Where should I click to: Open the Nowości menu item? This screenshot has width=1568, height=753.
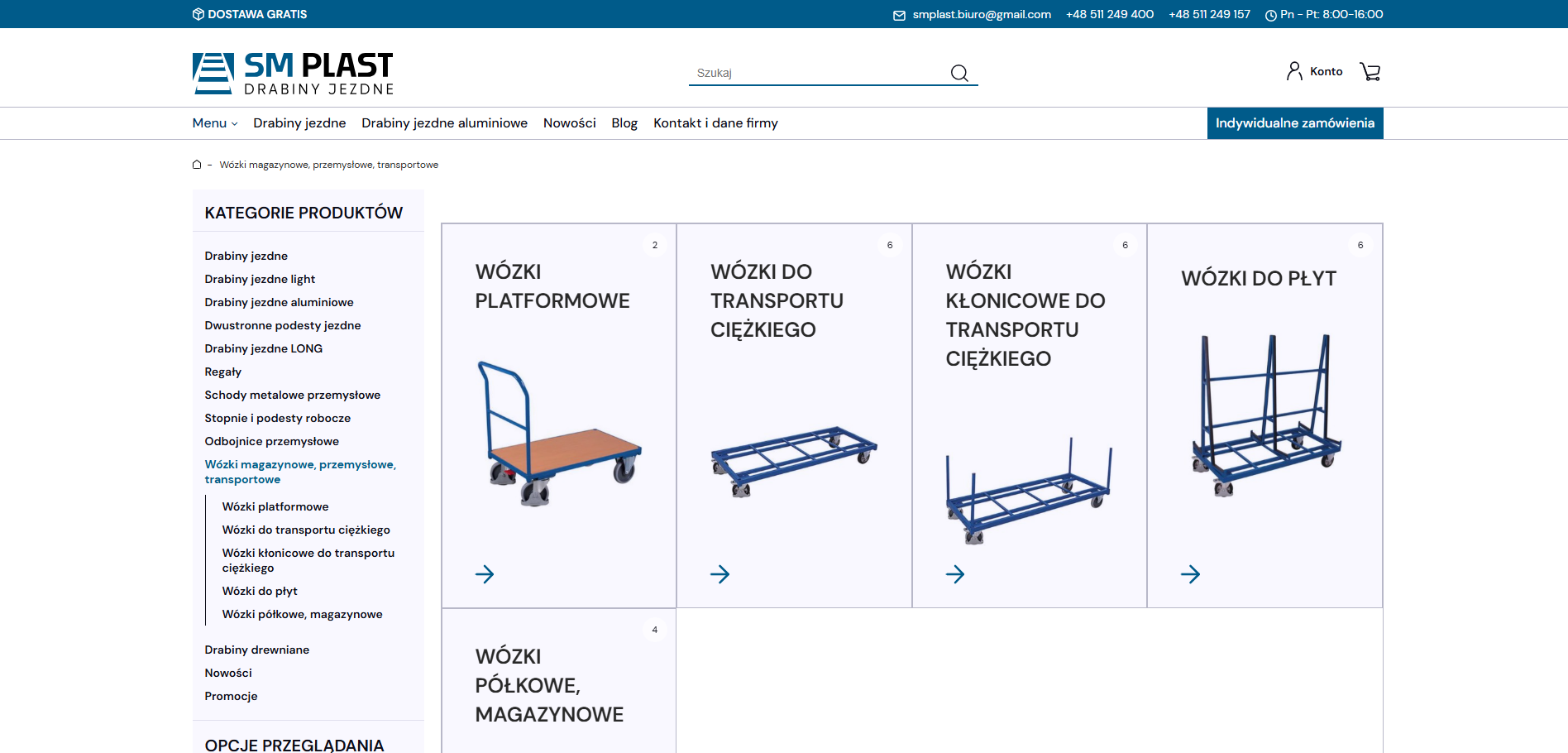click(569, 122)
